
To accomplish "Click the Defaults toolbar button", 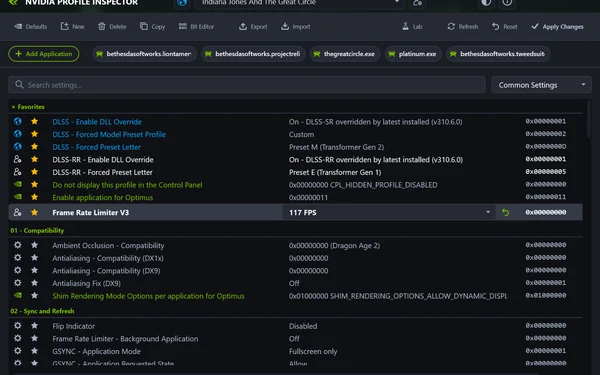I will [31, 26].
